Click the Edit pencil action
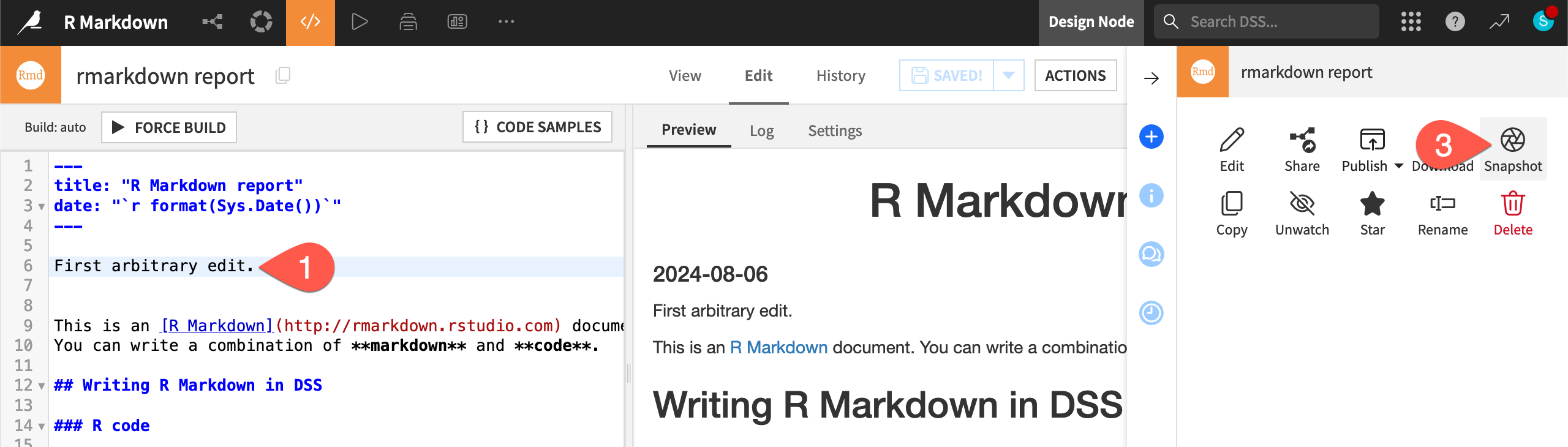 [1232, 149]
